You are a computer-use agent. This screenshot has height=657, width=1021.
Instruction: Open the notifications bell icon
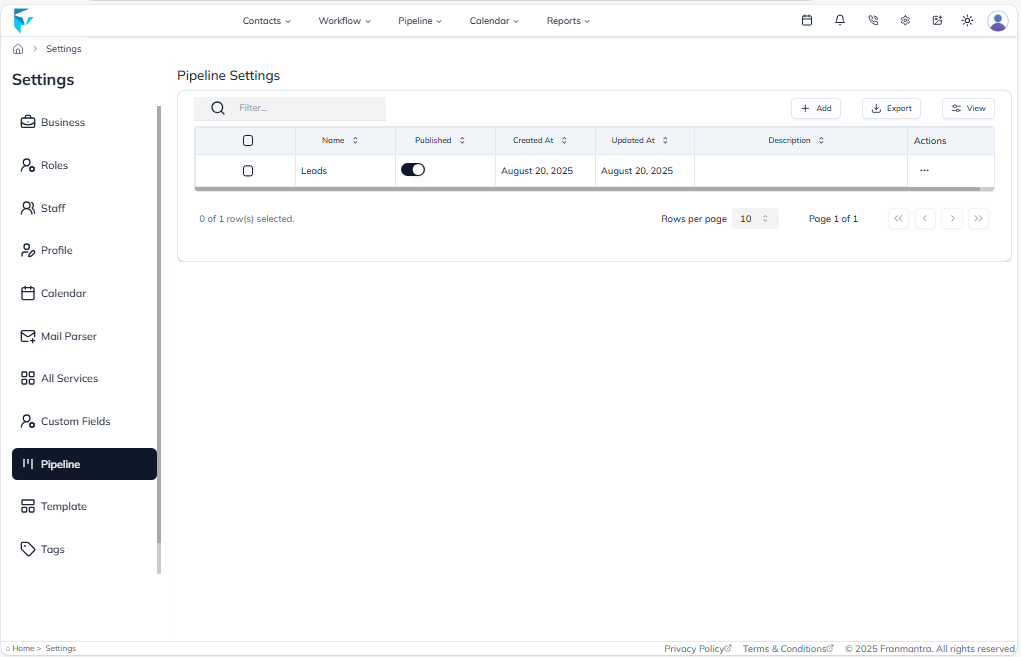840,20
